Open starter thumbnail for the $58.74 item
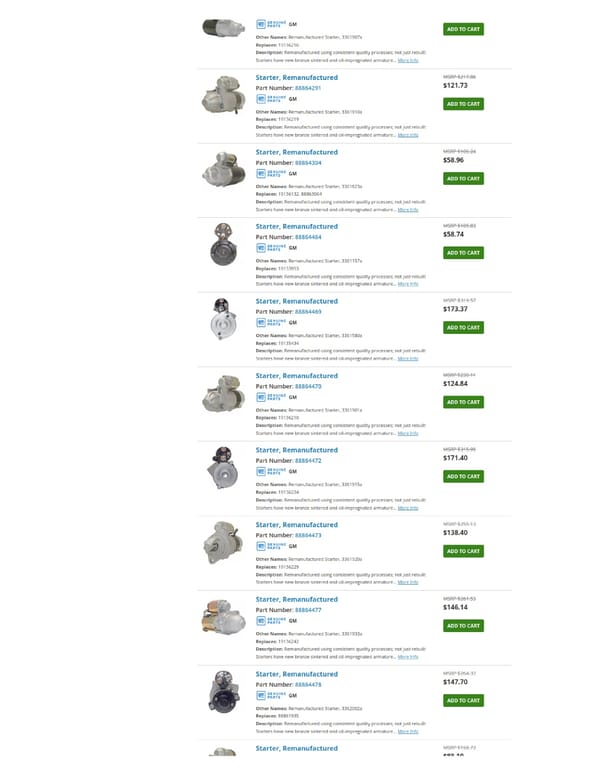600x776 pixels. click(x=223, y=244)
